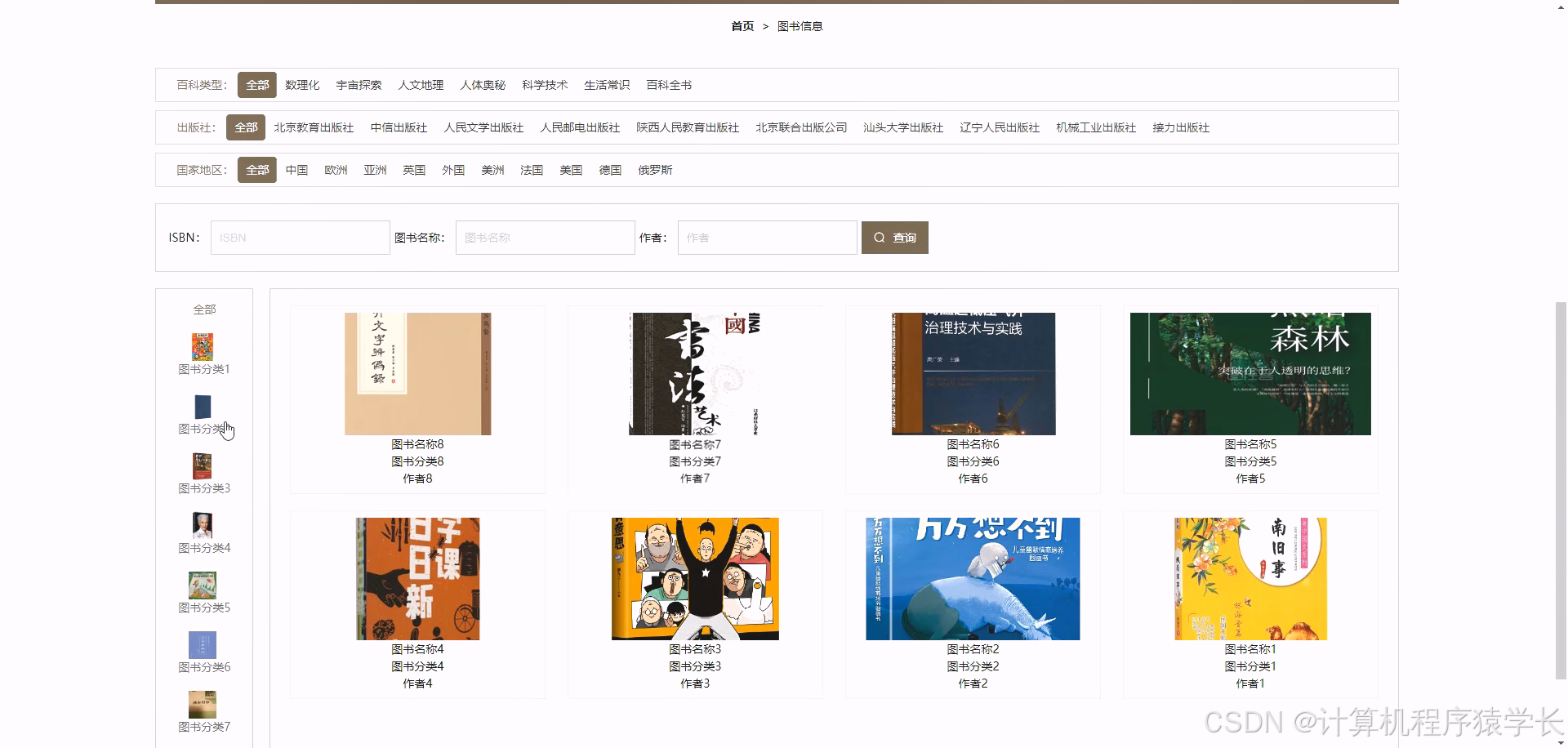Open the 首页 breadcrumb link
This screenshot has height=748, width=1568.
click(x=742, y=26)
